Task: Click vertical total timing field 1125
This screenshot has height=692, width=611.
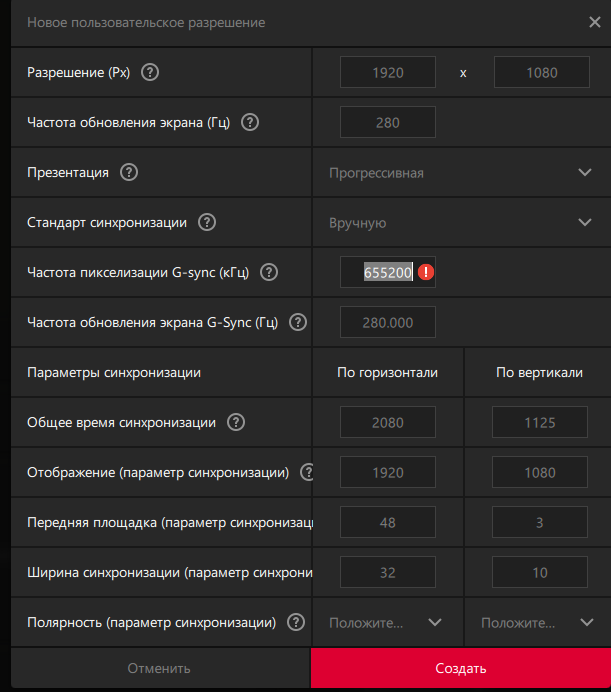Action: coord(540,422)
